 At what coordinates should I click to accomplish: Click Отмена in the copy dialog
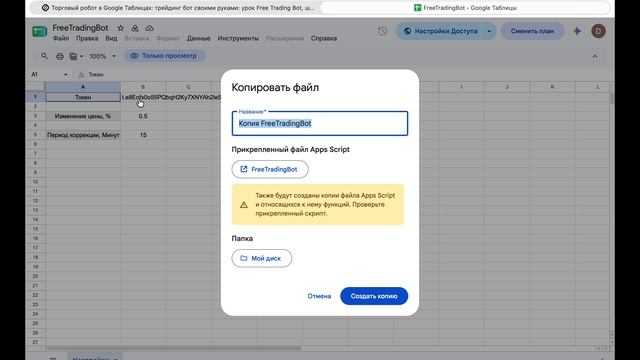tap(319, 296)
